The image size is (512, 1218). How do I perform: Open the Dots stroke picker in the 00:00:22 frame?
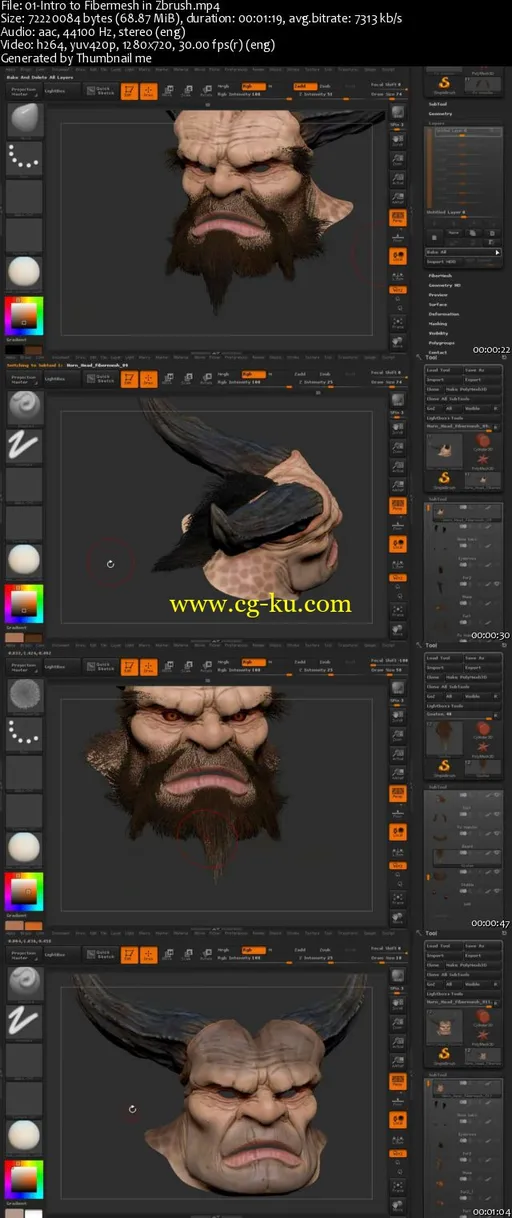tap(24, 159)
